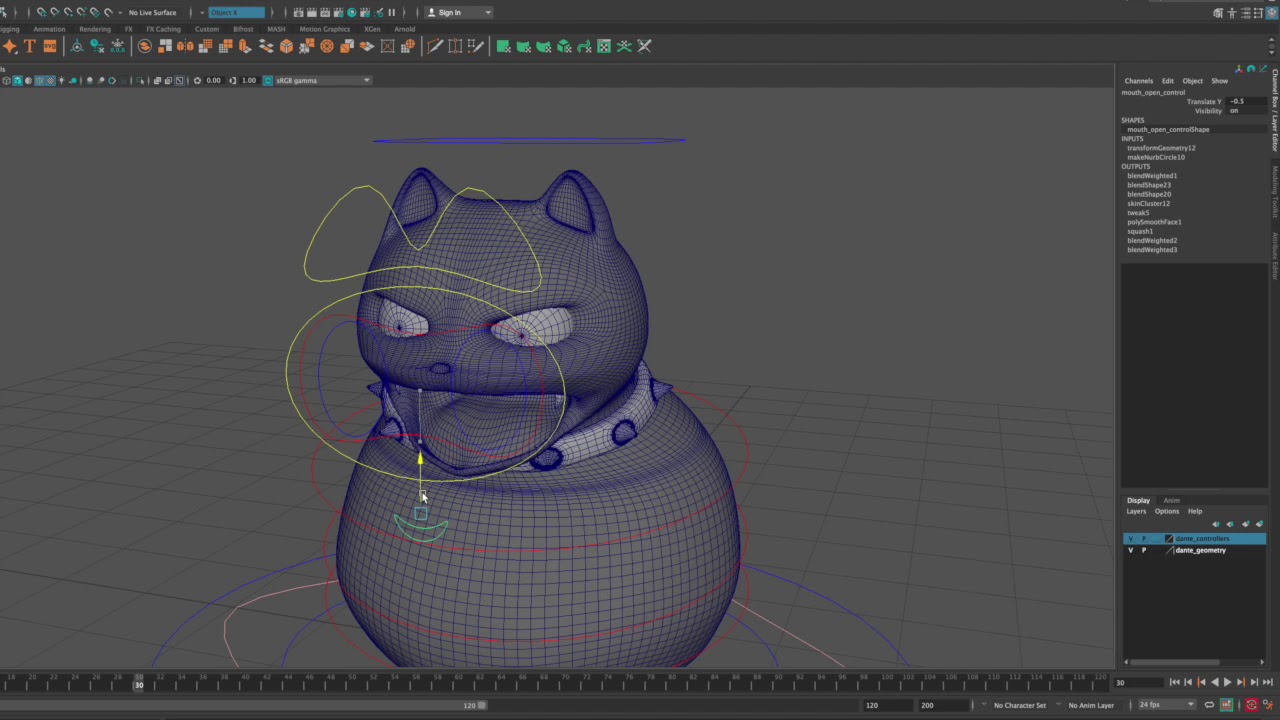Click the first green shelf icon

(503, 46)
